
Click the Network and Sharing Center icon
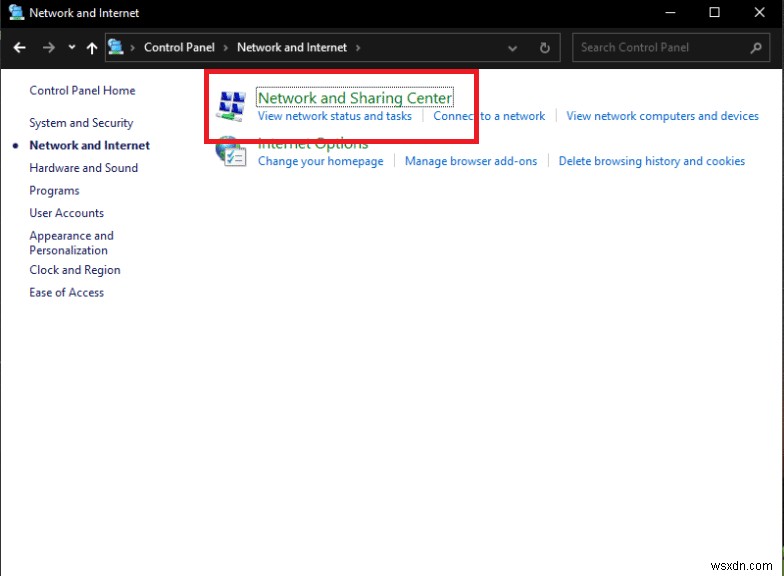[230, 106]
